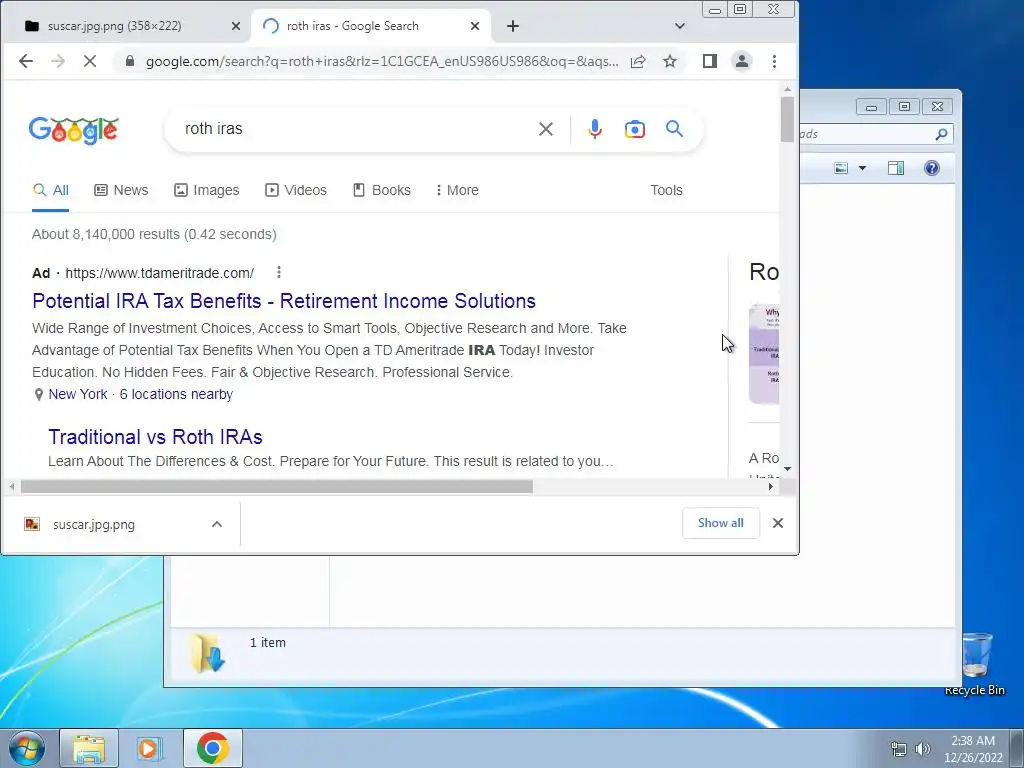Viewport: 1024px width, 768px height.
Task: Open the Windows Start menu
Action: (26, 748)
